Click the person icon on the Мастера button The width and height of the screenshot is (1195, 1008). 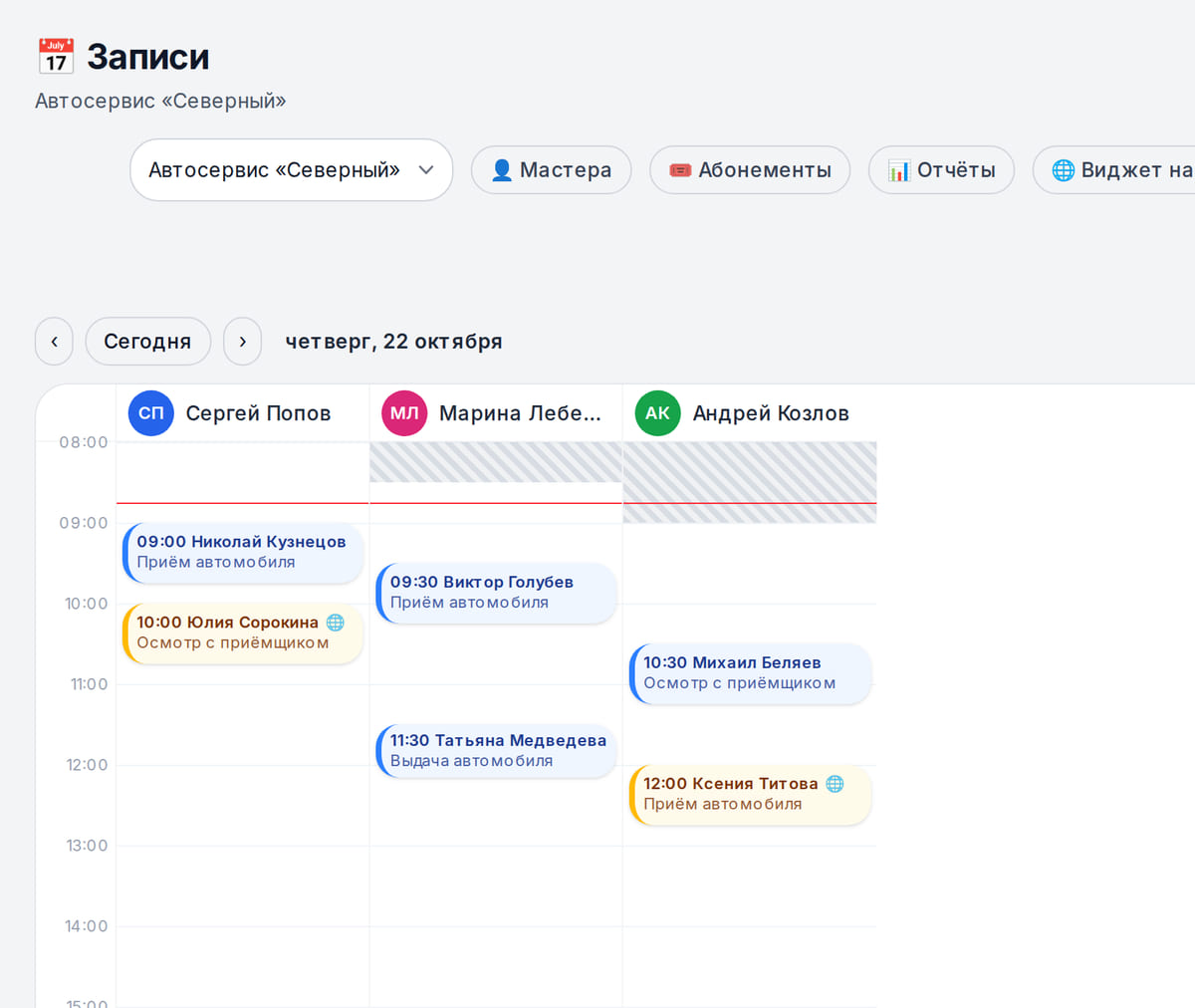(502, 170)
